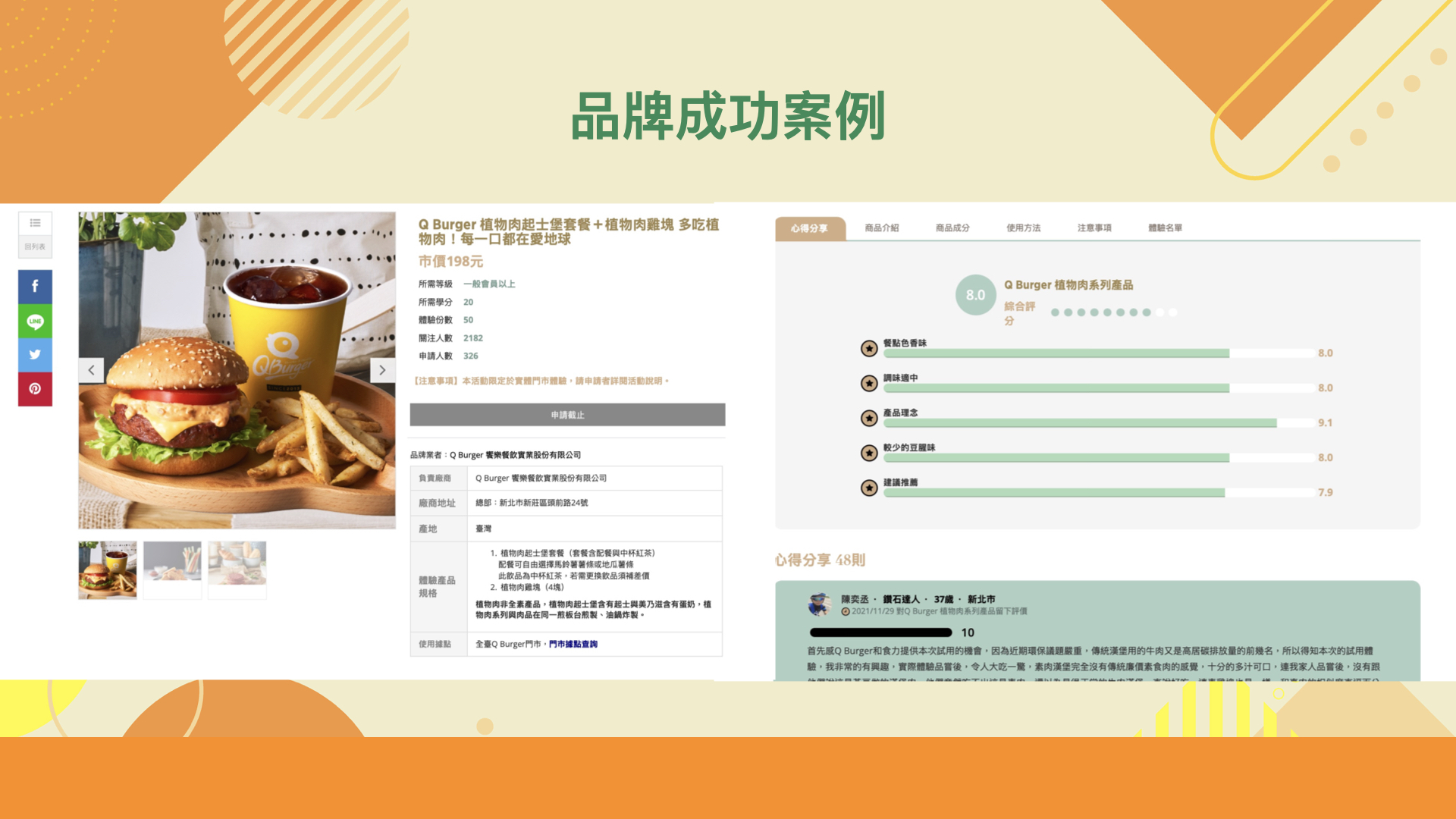Click the 申請人數 value 326
Image resolution: width=1456 pixels, height=819 pixels.
[471, 356]
